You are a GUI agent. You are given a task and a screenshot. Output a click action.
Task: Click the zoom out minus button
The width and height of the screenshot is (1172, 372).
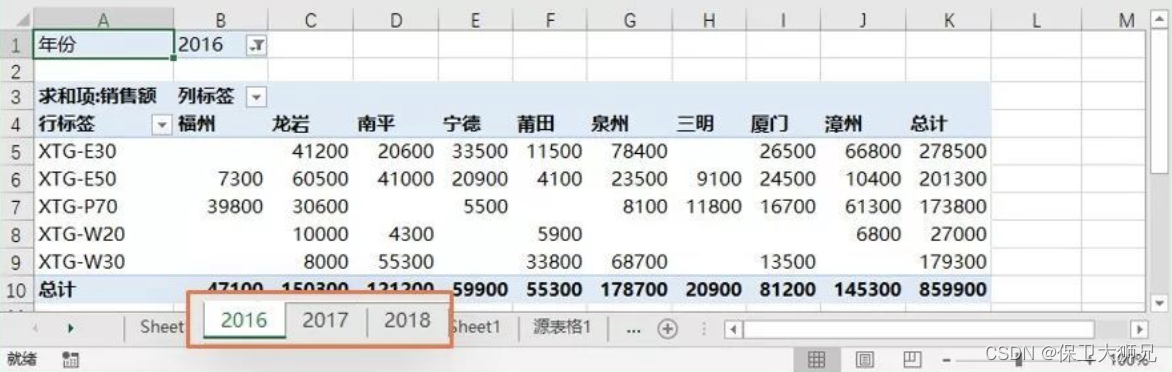[947, 360]
